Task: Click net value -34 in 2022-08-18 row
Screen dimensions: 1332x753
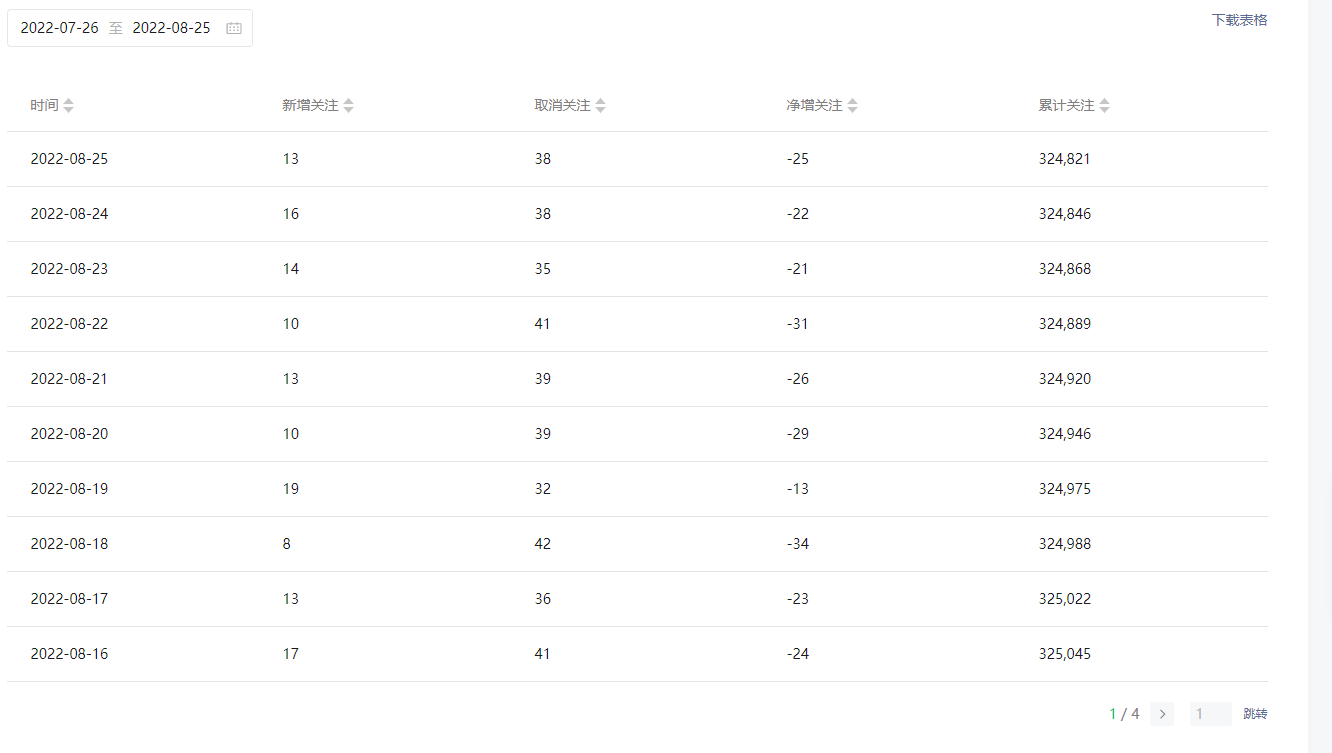Action: (x=798, y=544)
